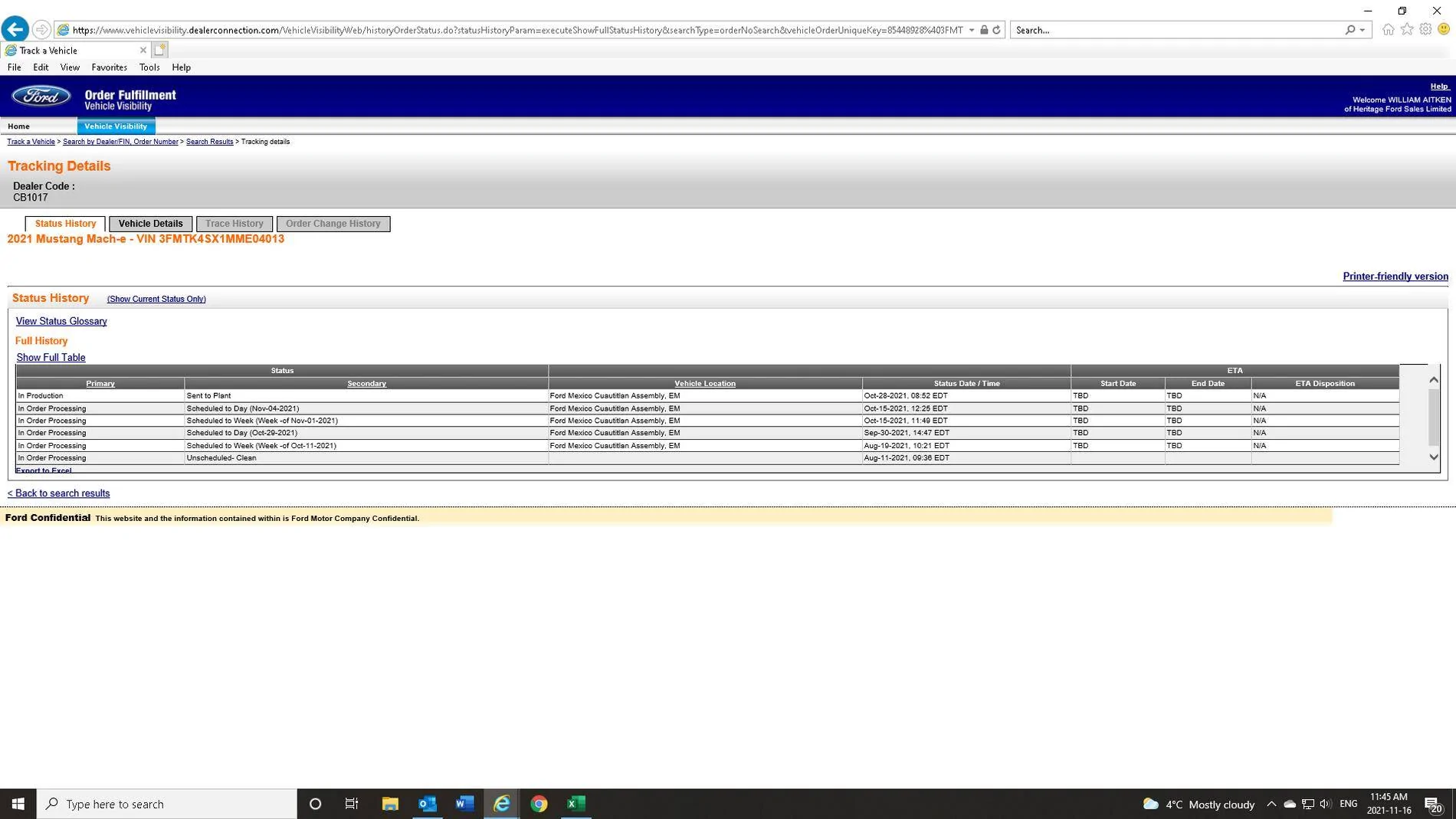Sort by the Secondary column header
This screenshot has height=819, width=1456.
click(366, 384)
